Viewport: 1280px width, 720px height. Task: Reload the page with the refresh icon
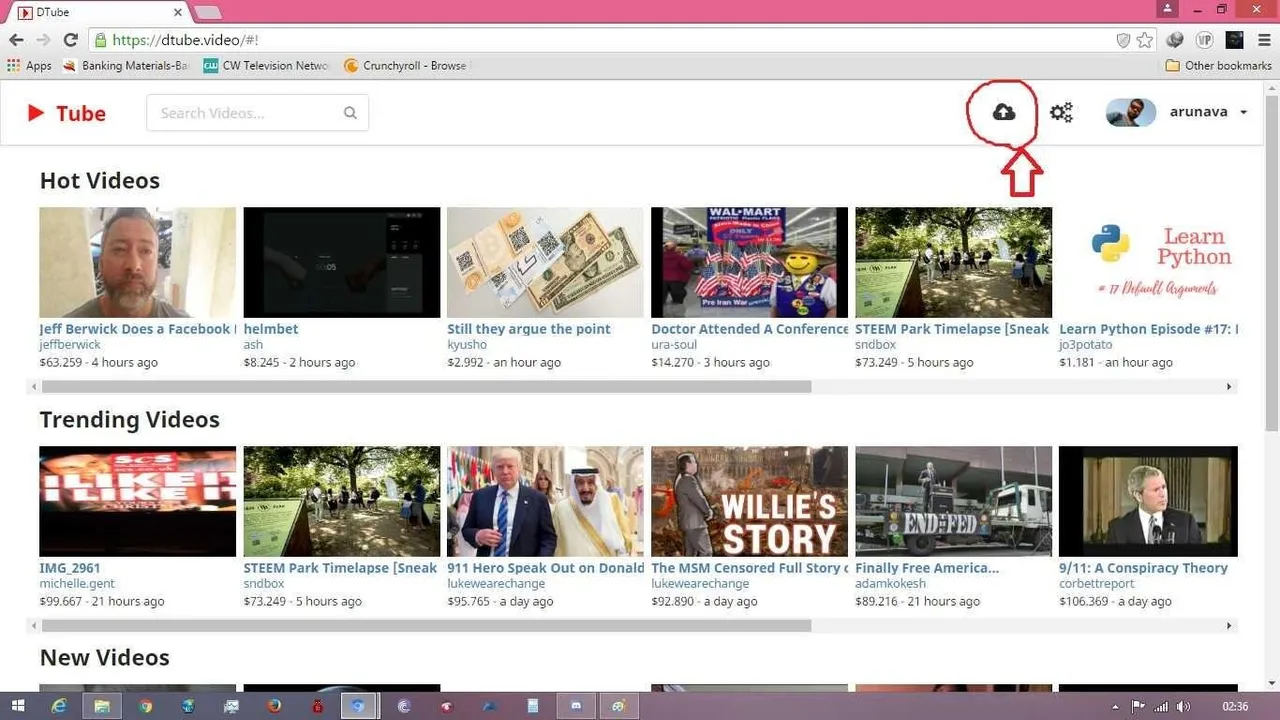point(70,40)
